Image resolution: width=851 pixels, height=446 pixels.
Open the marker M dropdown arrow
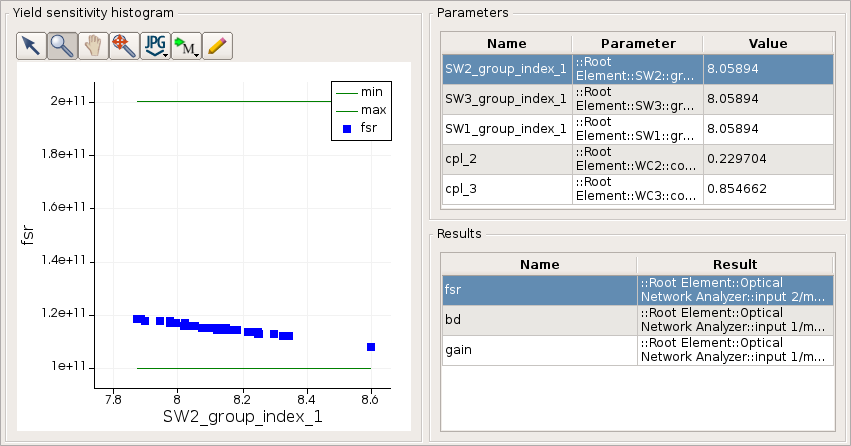(196, 55)
